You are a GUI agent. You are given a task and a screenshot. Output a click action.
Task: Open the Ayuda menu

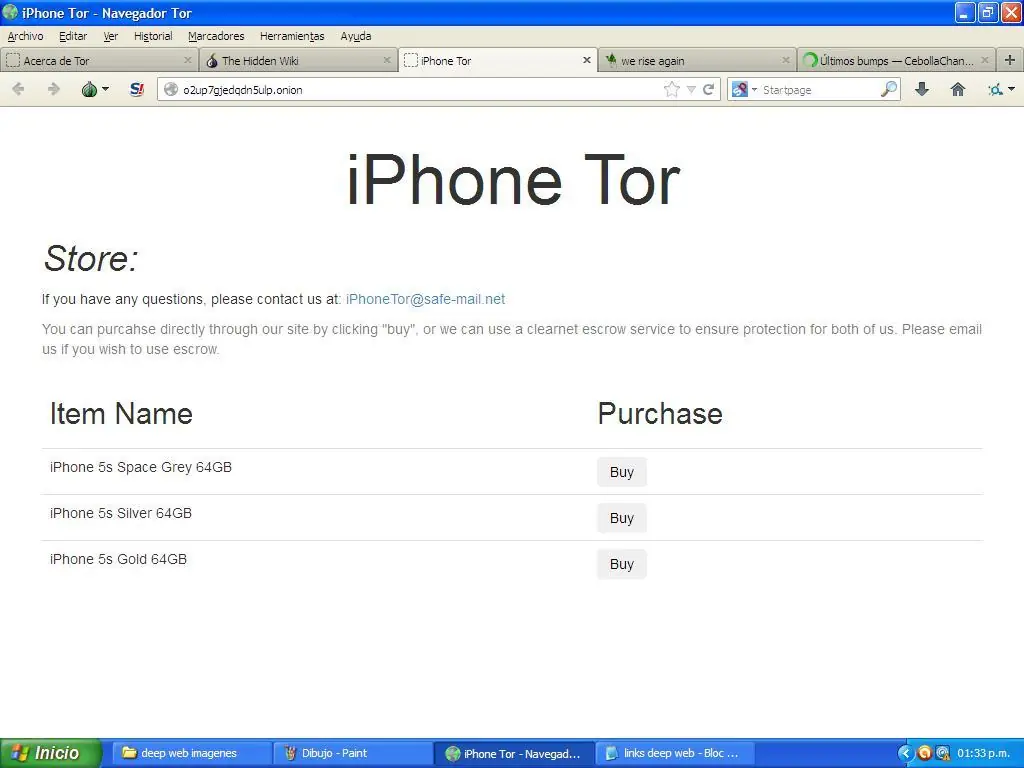click(x=355, y=36)
